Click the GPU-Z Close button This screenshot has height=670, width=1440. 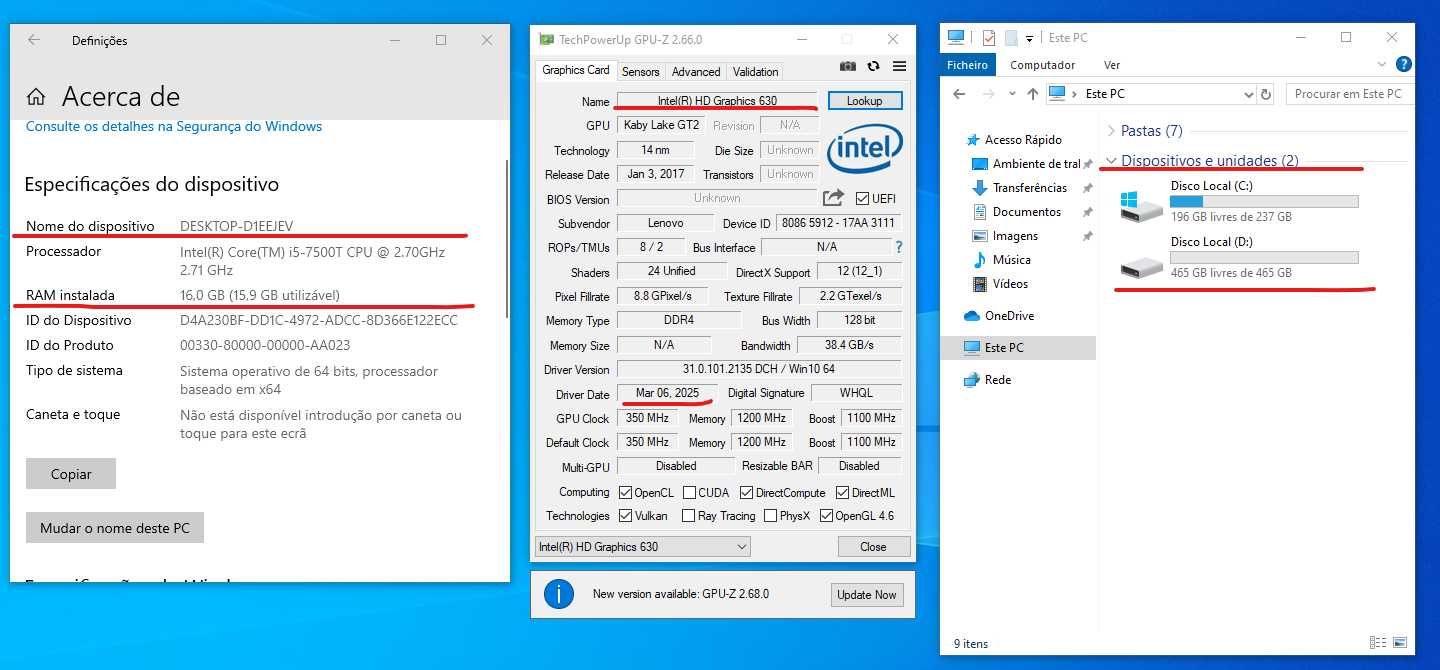[x=873, y=547]
